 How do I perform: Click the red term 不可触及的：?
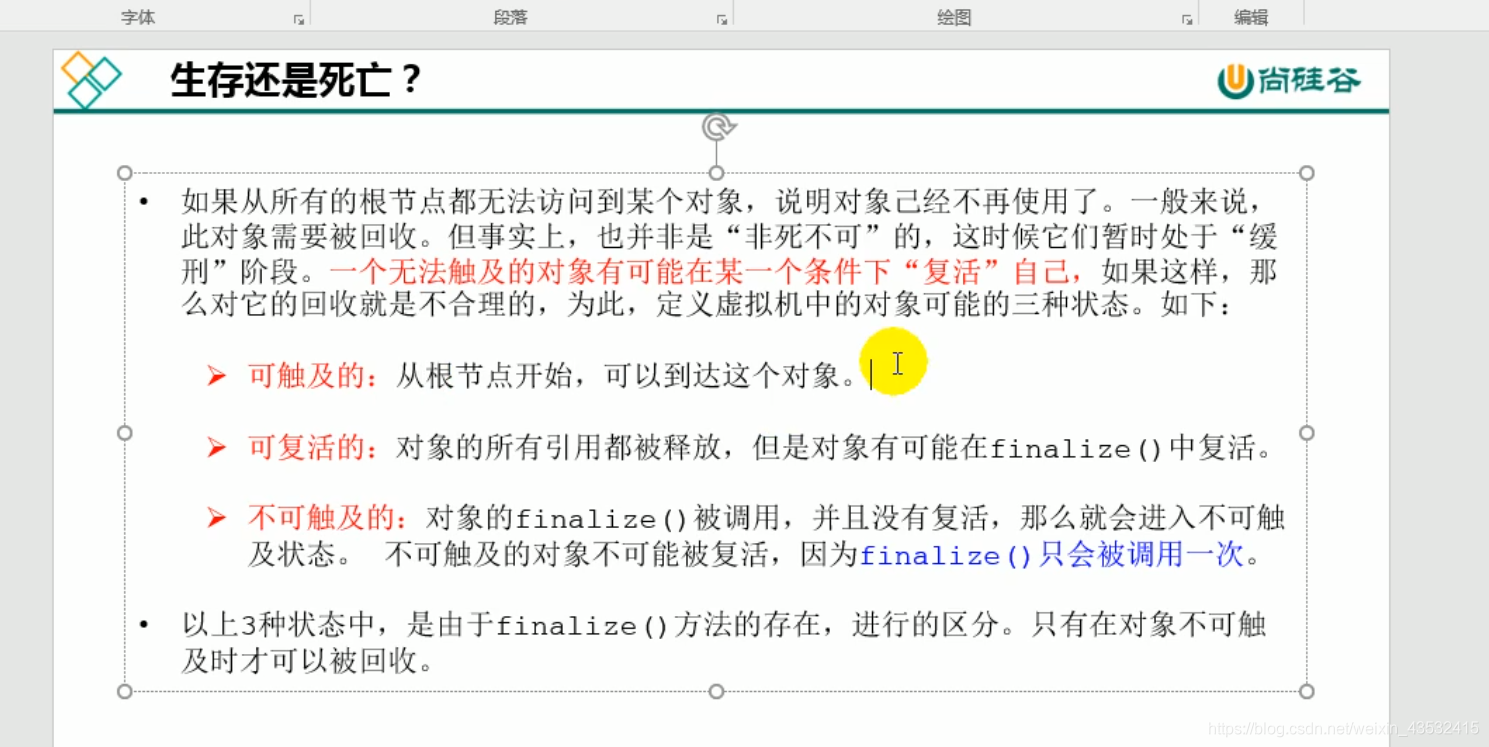(329, 518)
